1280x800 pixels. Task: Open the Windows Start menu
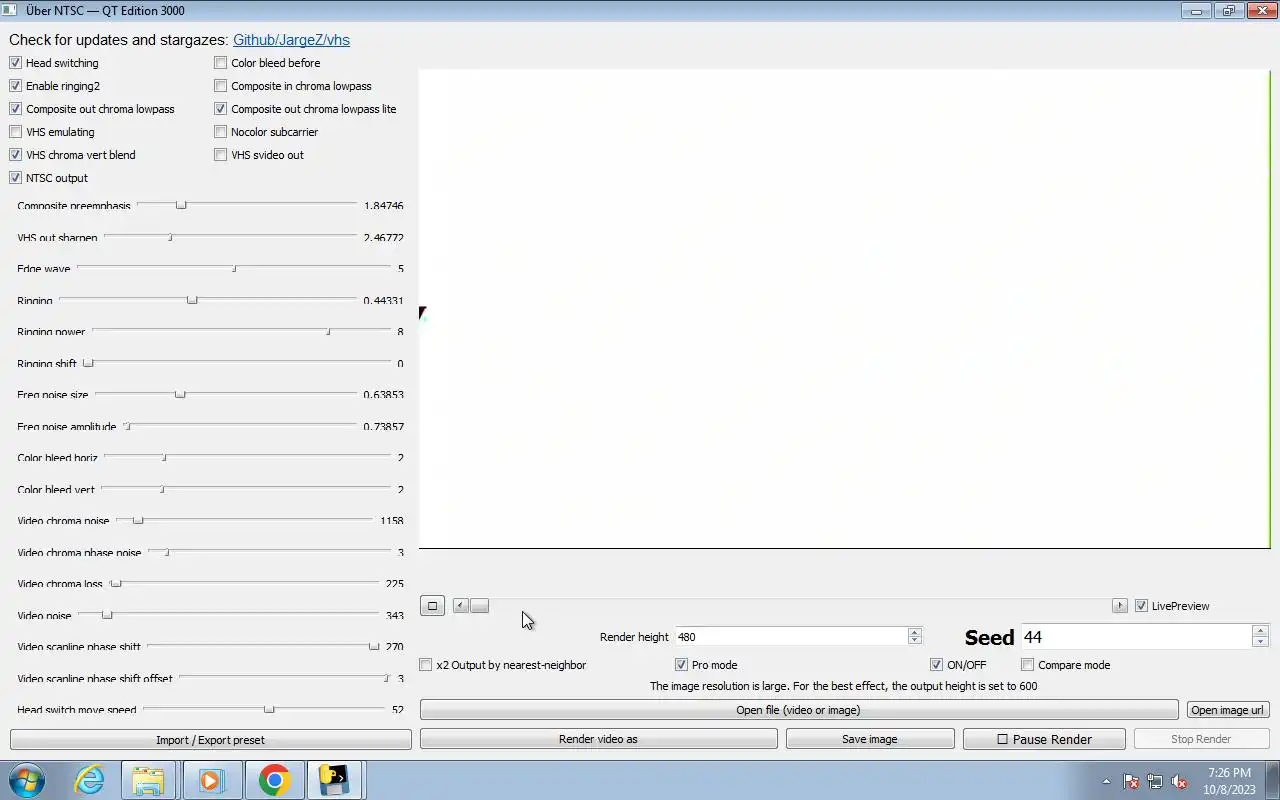27,780
